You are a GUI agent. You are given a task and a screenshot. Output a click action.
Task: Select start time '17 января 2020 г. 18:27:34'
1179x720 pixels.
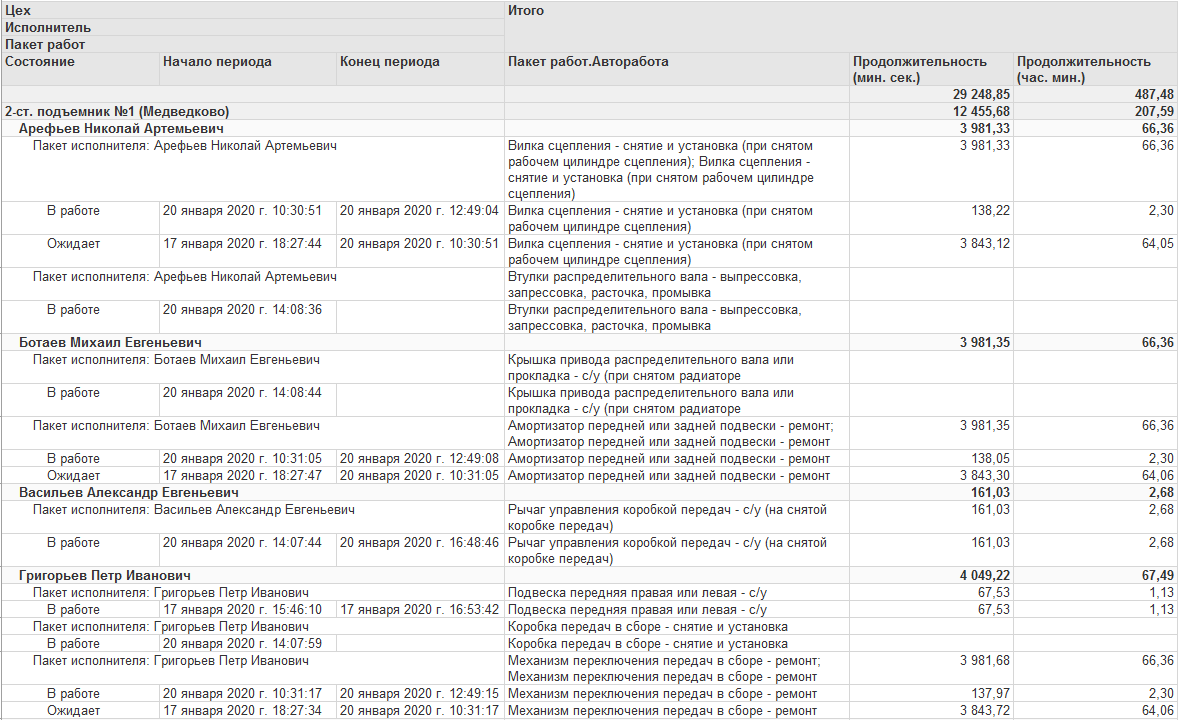point(242,710)
